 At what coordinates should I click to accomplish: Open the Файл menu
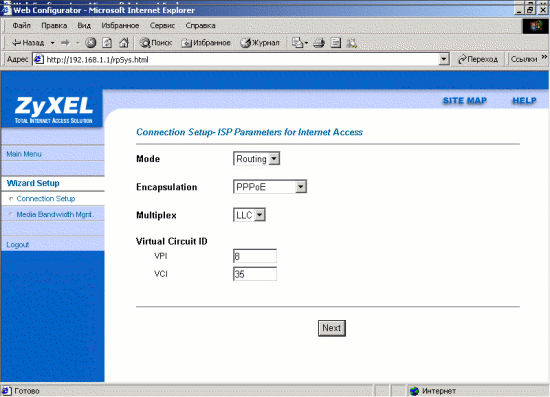tap(21, 26)
